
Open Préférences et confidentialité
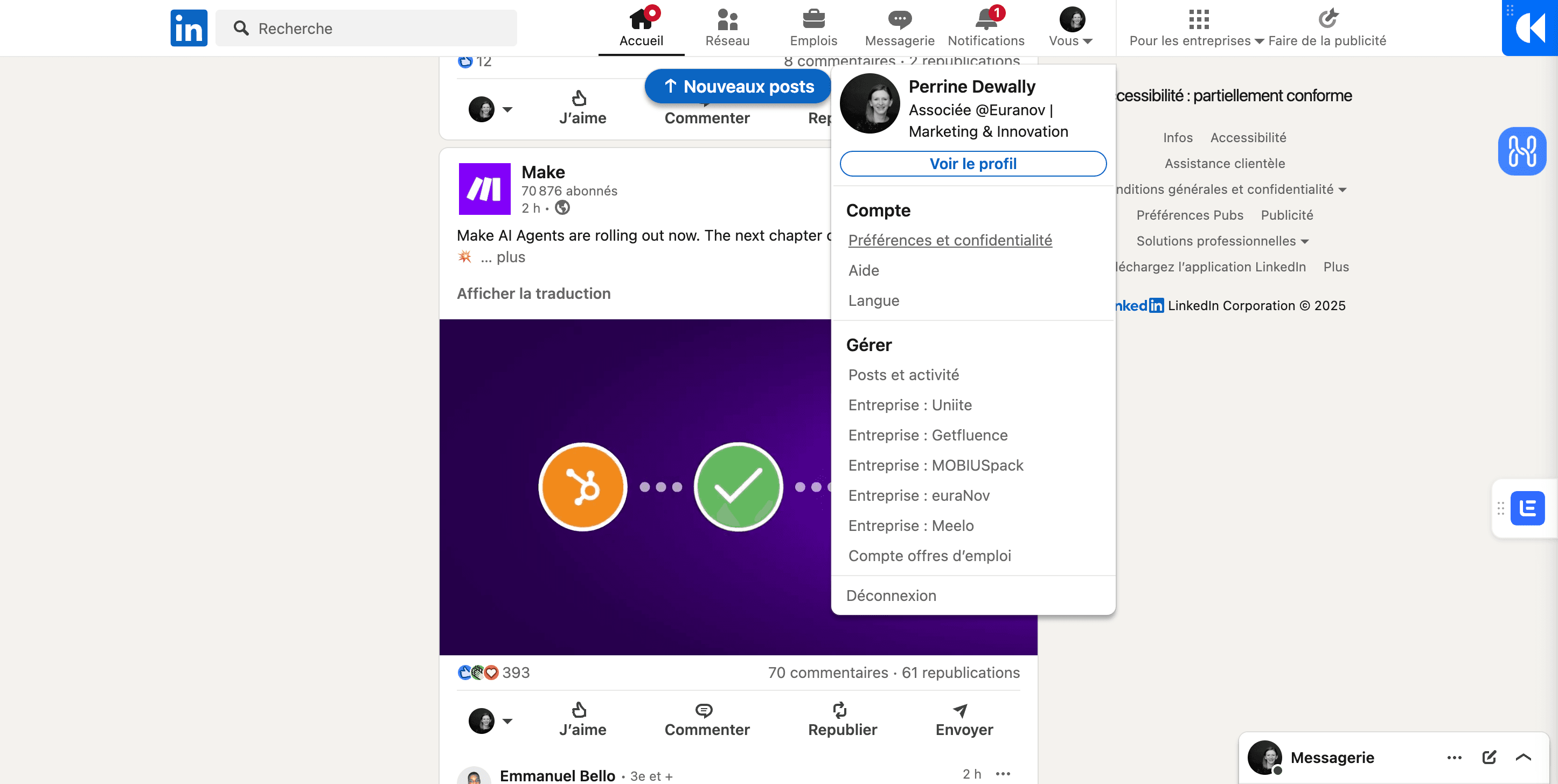(950, 240)
